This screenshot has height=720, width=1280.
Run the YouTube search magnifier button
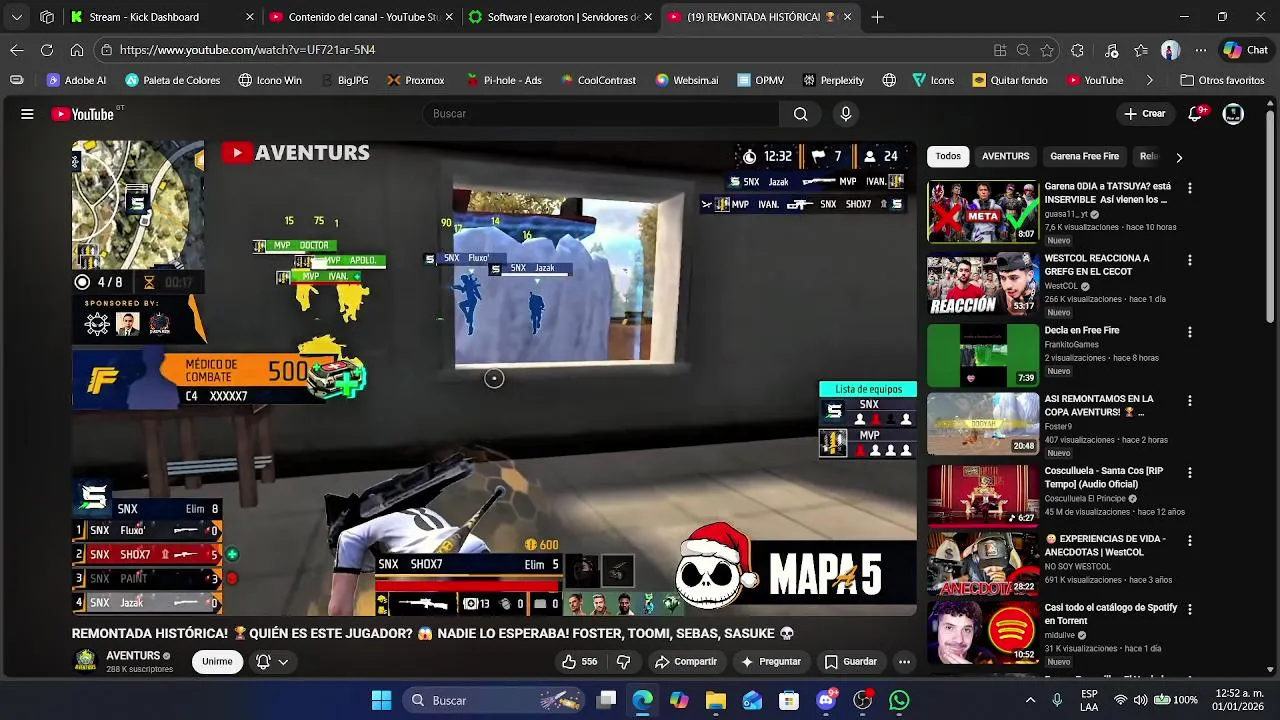coord(800,114)
